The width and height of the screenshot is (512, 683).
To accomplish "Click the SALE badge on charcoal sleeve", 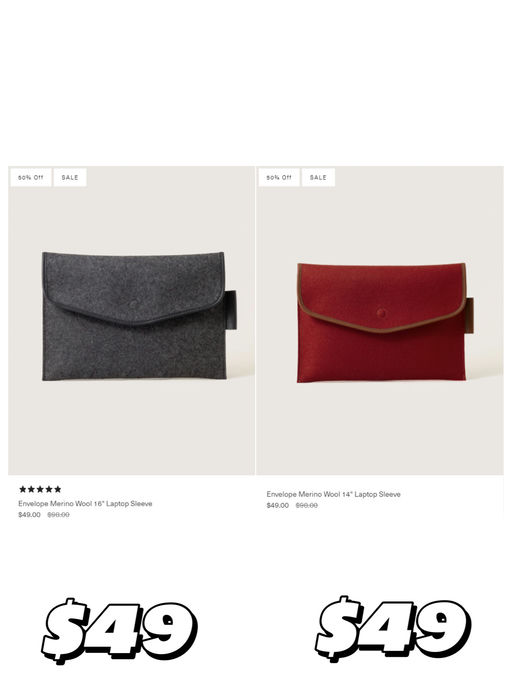I will (x=70, y=177).
